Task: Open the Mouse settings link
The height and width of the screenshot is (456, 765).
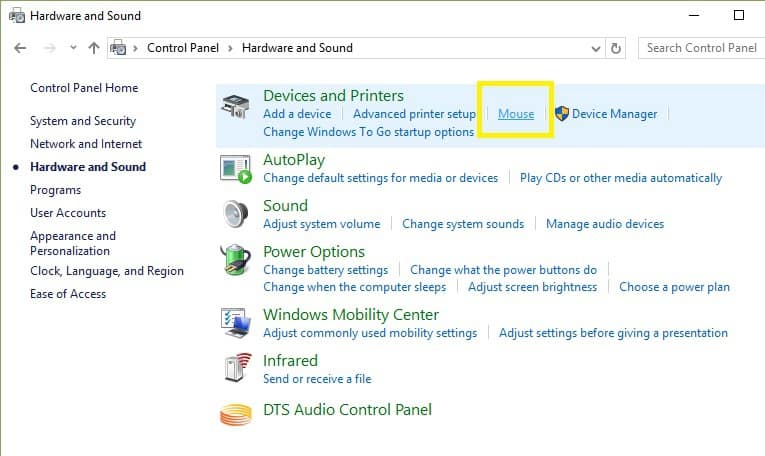Action: click(516, 114)
